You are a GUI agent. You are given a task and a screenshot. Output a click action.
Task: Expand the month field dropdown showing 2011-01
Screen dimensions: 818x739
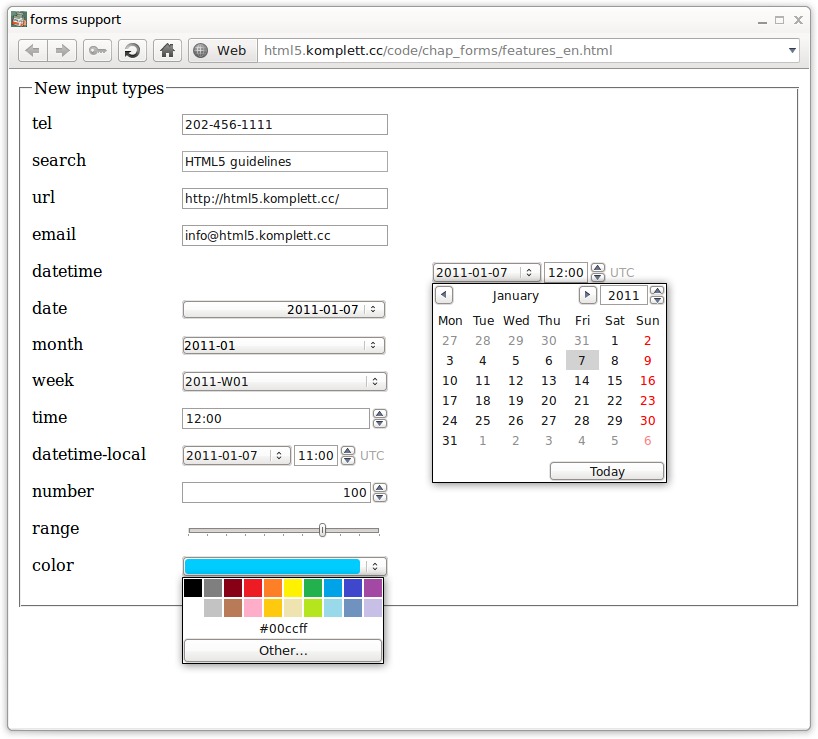374,346
